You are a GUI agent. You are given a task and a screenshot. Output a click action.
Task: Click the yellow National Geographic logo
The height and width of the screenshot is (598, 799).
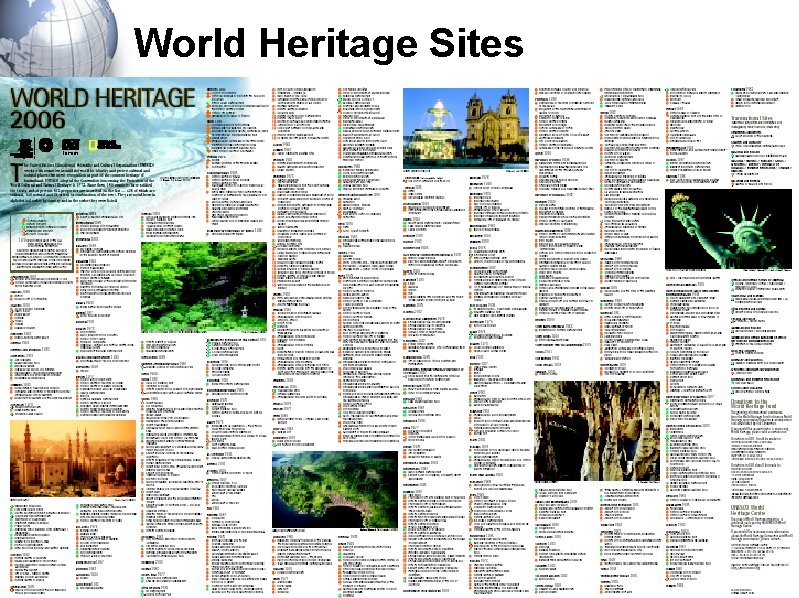(x=104, y=145)
